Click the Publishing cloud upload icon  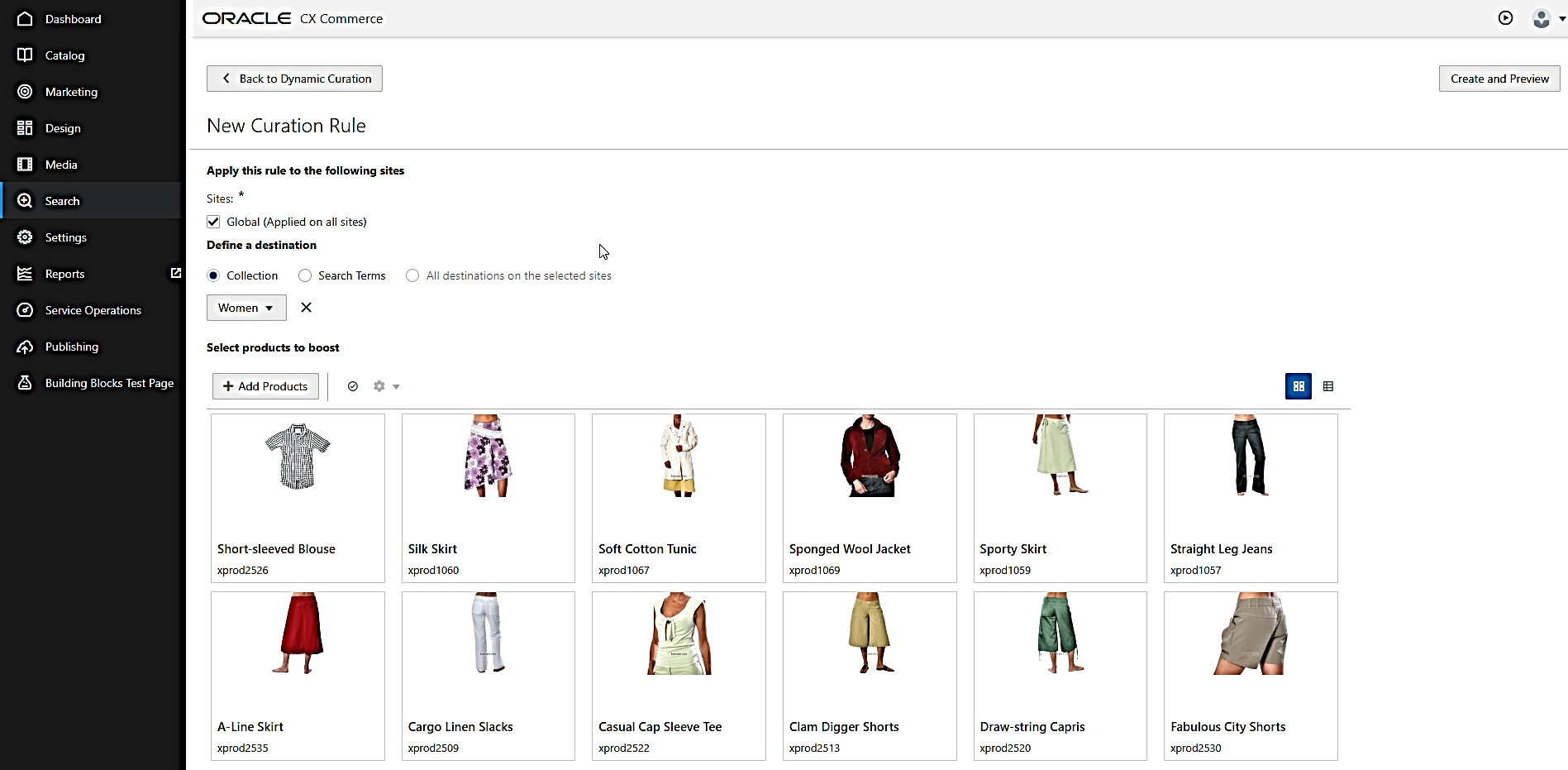[x=25, y=346]
